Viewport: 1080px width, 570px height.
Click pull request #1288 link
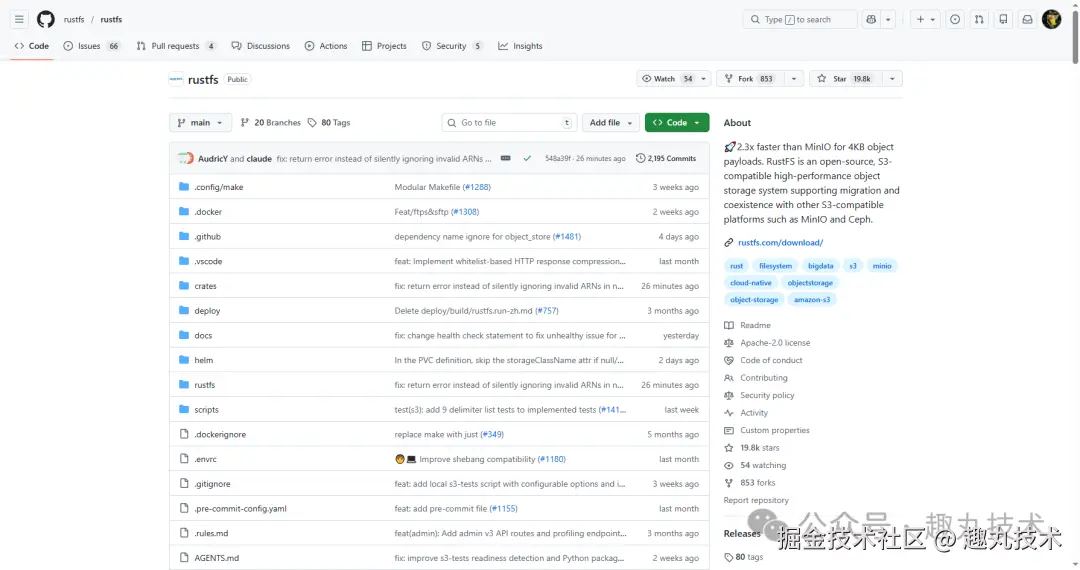[x=477, y=187]
